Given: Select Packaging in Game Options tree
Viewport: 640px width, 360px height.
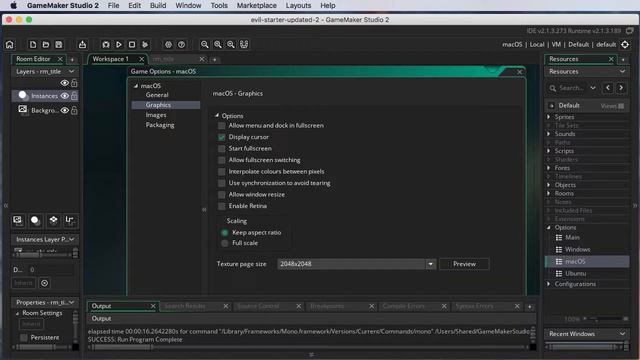Looking at the screenshot, I should (160, 125).
